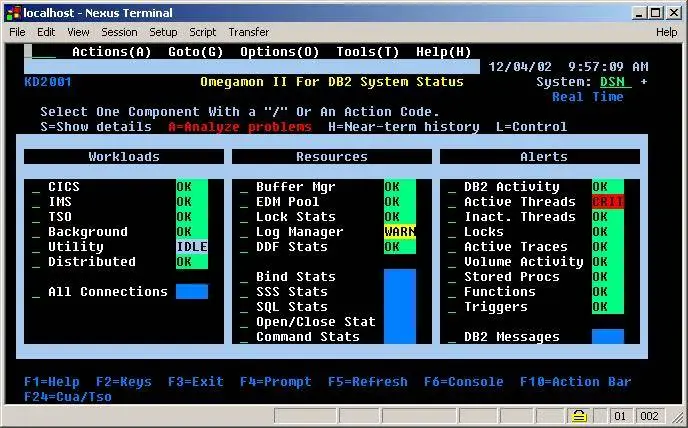Viewport: 688px width, 428px height.
Task: Click the blue All Connections status box
Action: tap(192, 291)
